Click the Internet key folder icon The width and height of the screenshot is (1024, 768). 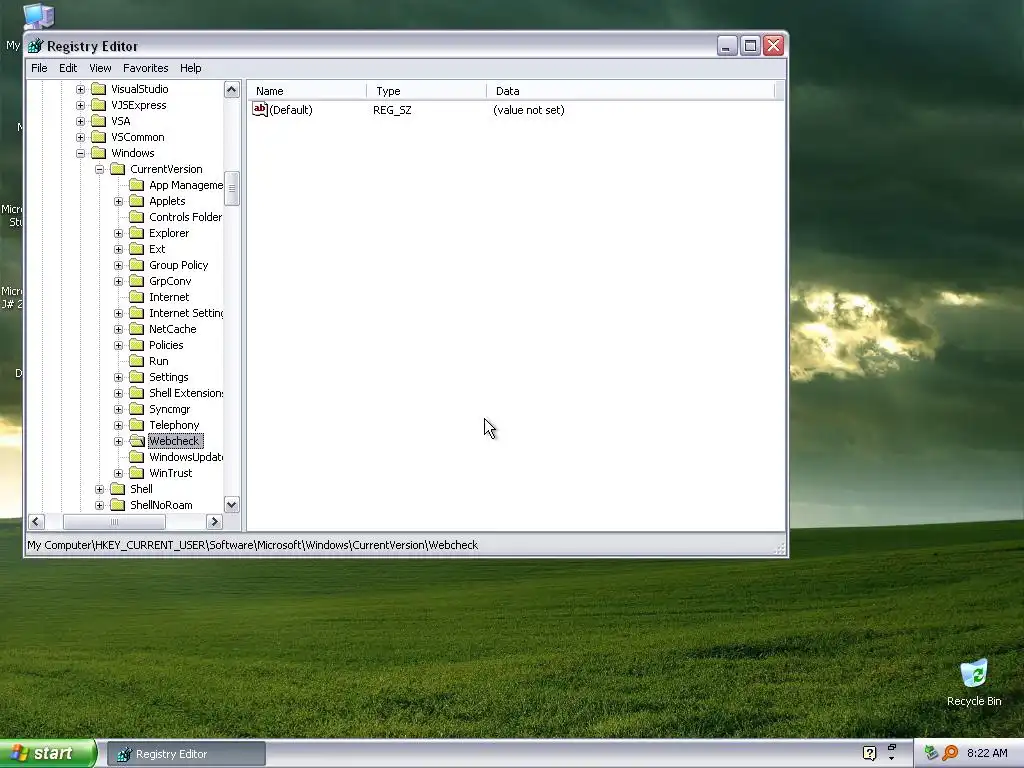(x=136, y=297)
